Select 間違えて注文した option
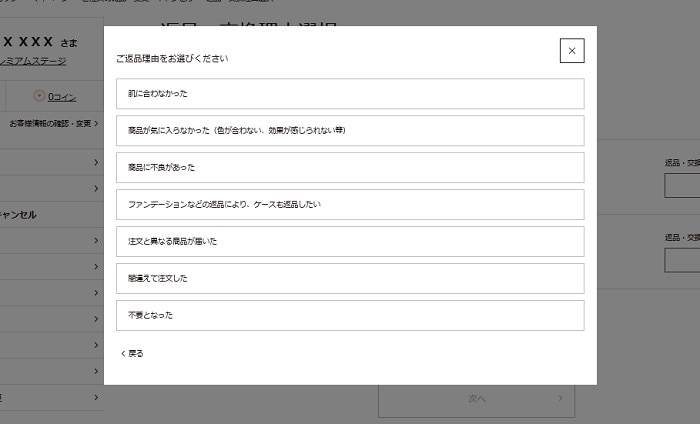This screenshot has height=424, width=700. (x=350, y=278)
